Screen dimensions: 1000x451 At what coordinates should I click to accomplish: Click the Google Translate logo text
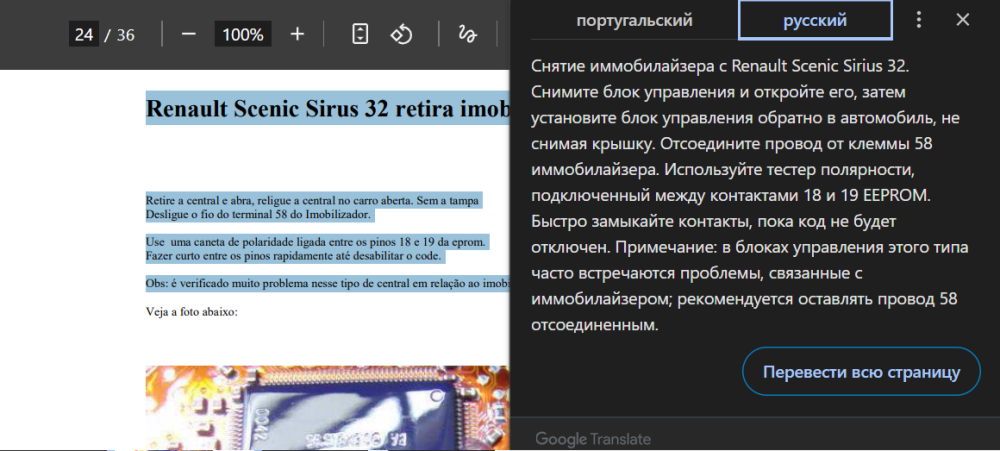593,439
